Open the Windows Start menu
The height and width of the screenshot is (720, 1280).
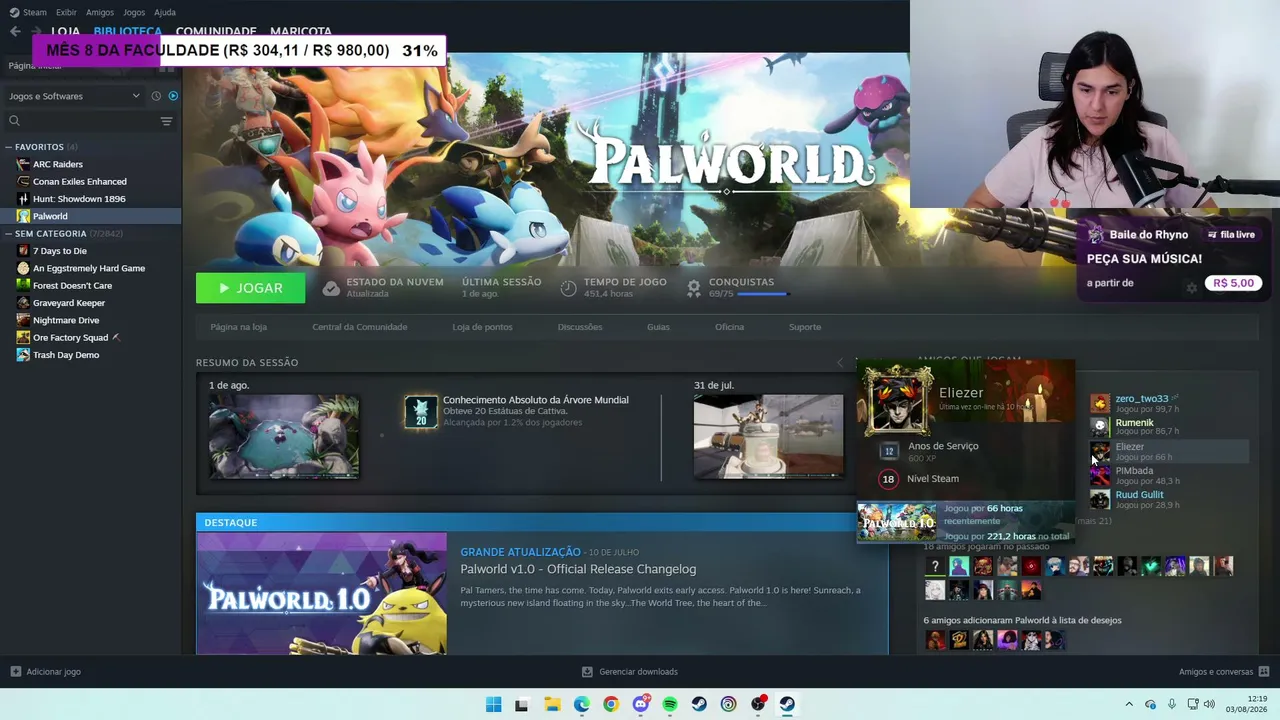[493, 704]
